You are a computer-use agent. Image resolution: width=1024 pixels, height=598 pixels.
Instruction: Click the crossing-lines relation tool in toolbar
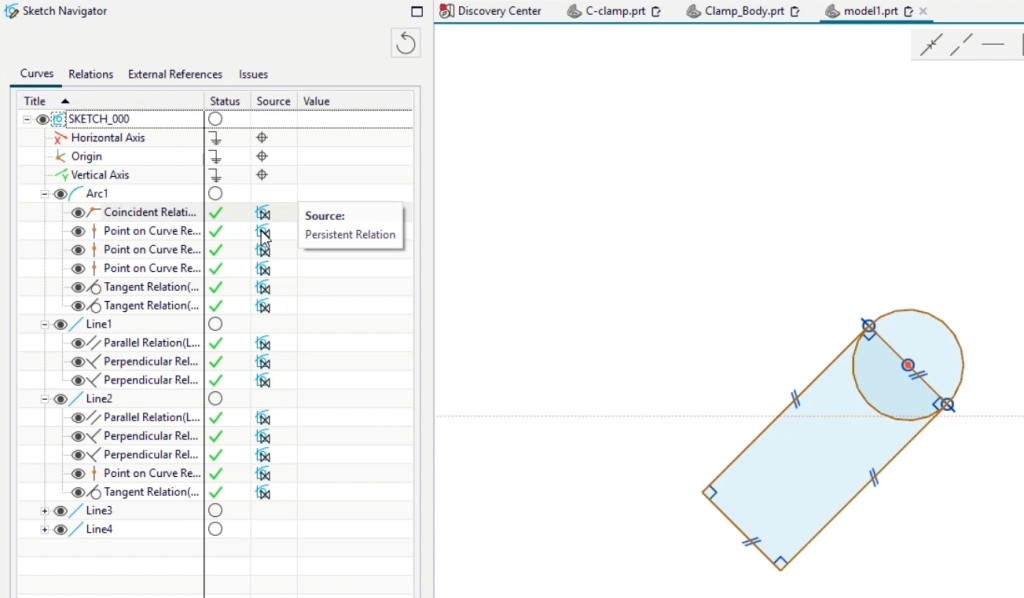coord(931,45)
